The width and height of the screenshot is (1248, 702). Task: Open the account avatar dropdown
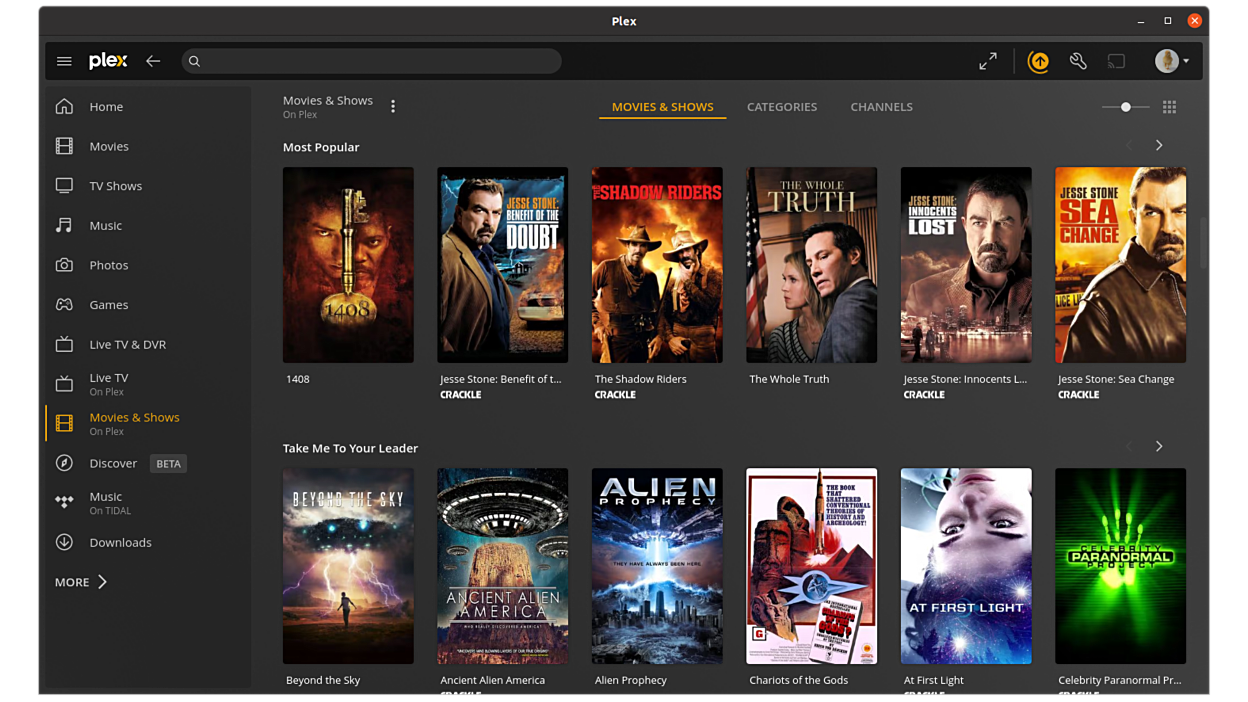[1168, 61]
